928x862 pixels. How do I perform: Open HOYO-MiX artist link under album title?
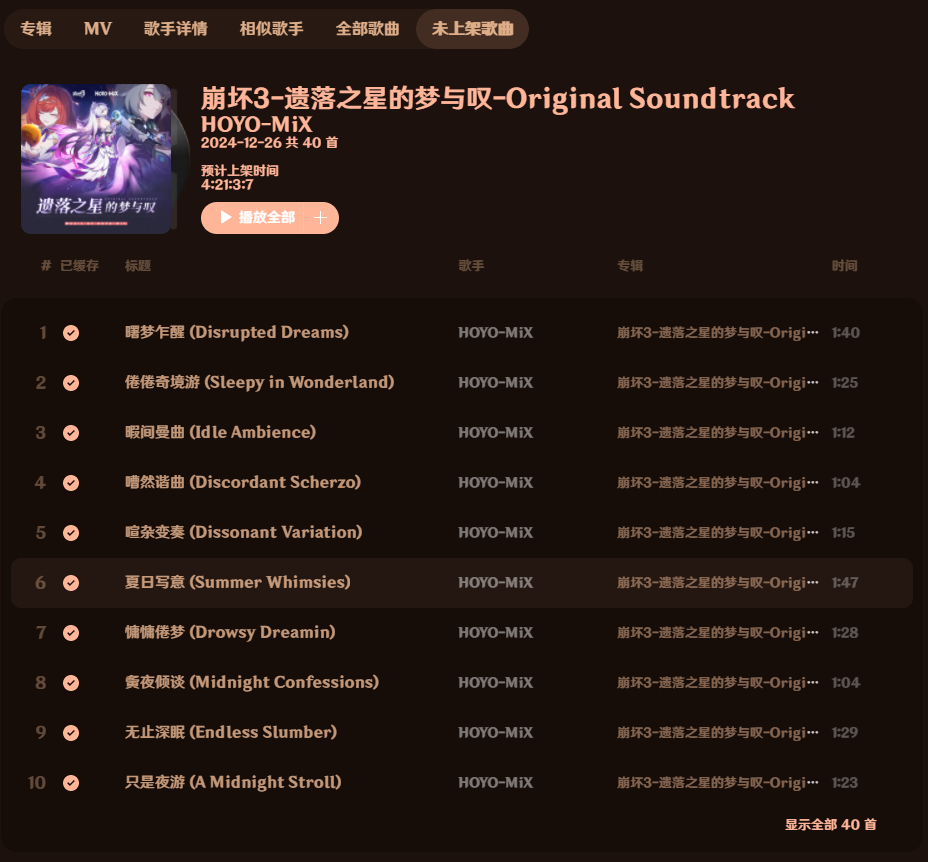coord(256,124)
